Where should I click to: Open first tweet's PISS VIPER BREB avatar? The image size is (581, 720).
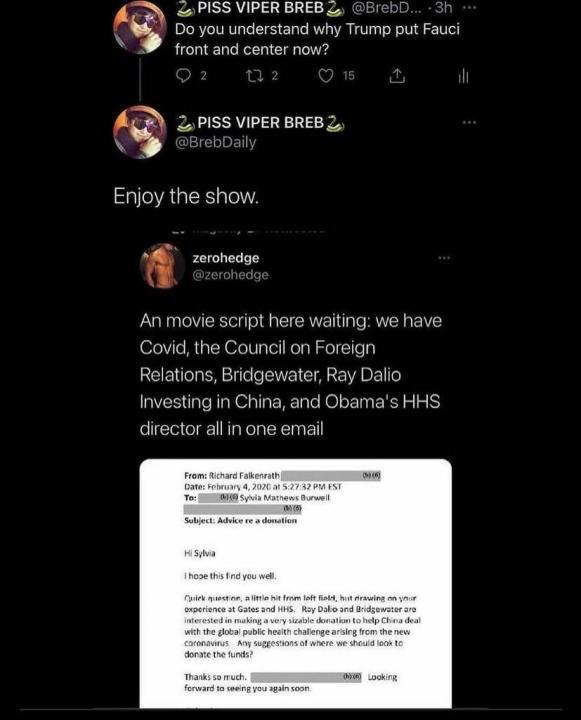[140, 27]
